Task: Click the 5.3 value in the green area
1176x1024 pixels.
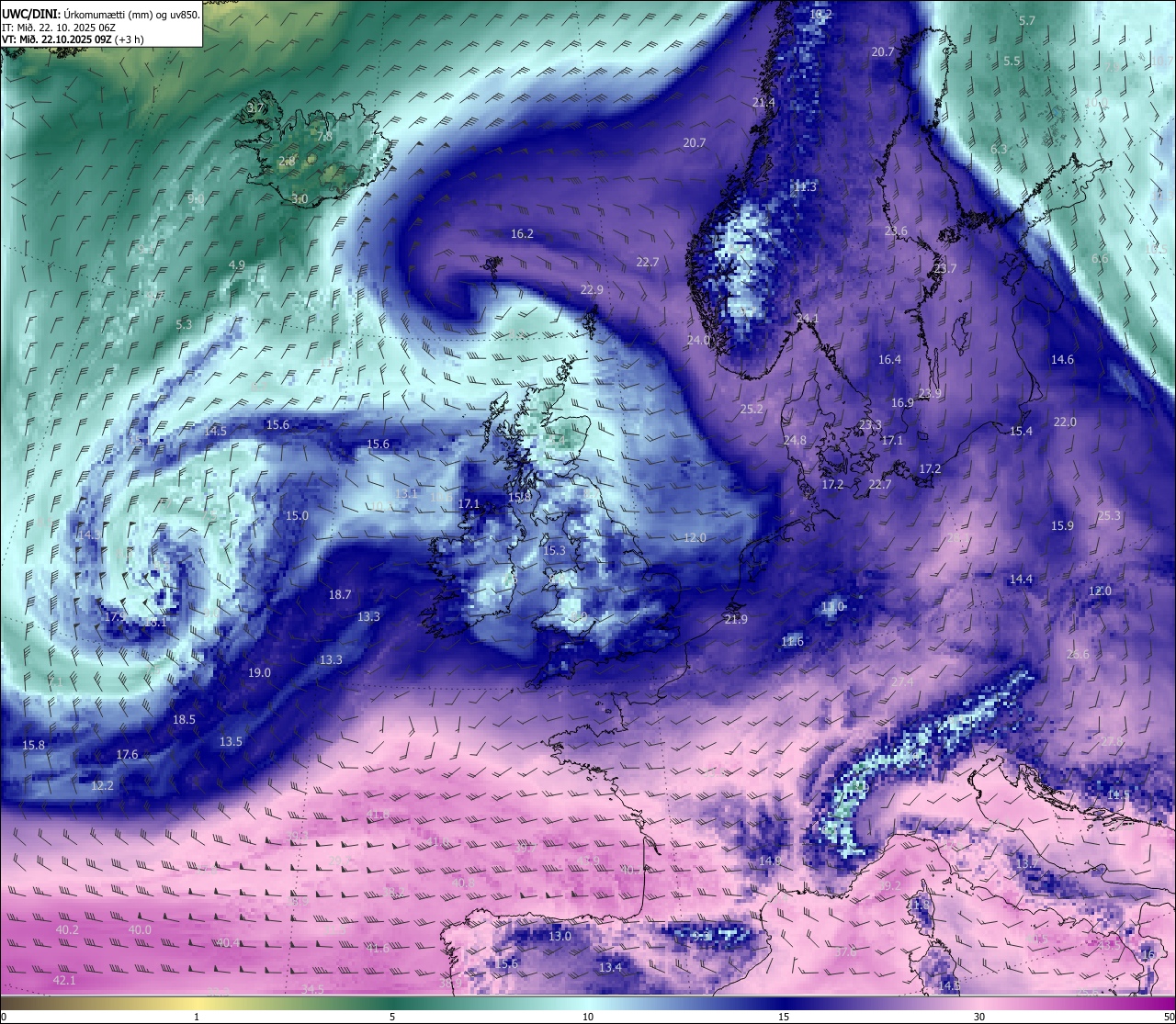Action: coord(184,325)
